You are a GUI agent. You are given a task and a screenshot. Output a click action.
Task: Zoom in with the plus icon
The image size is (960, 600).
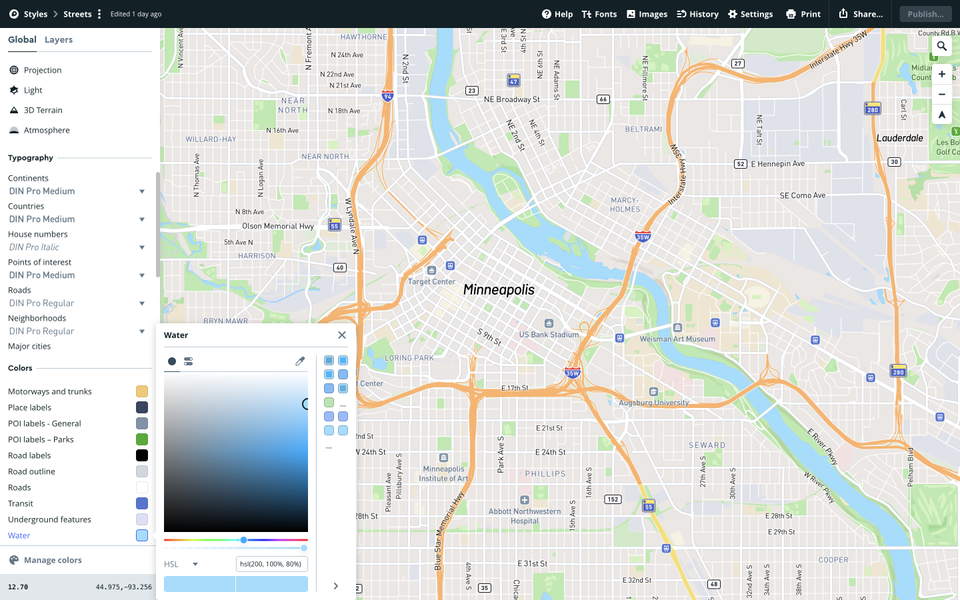pyautogui.click(x=942, y=74)
